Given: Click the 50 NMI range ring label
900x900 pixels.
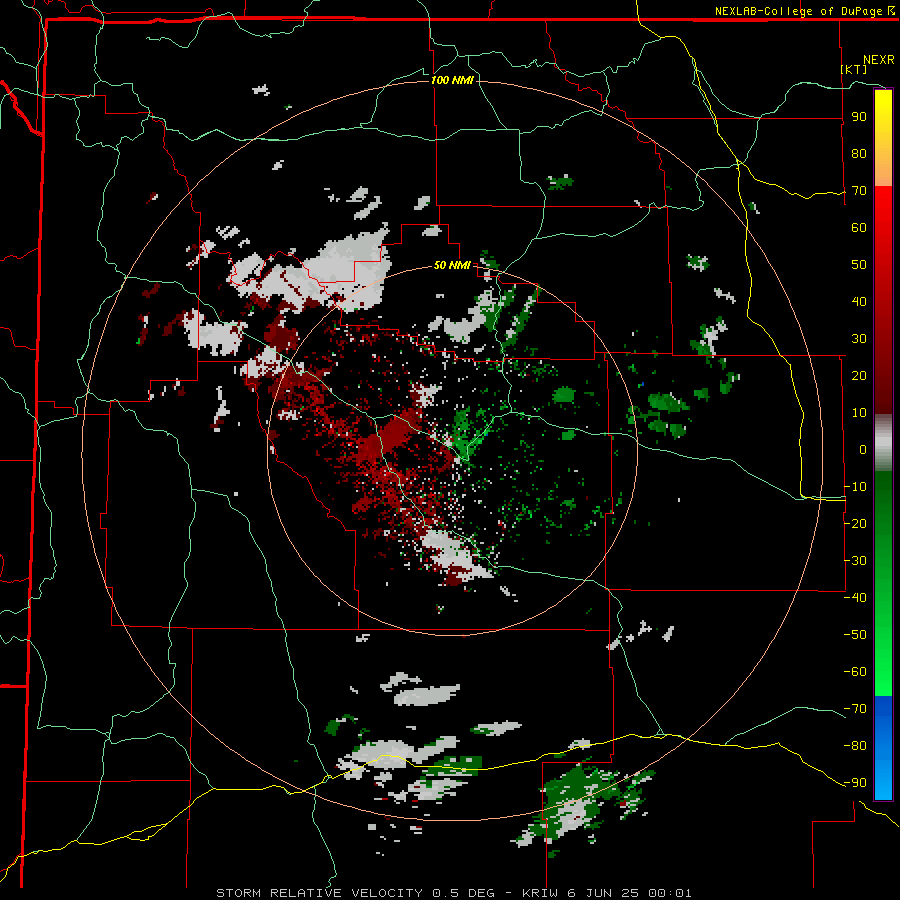Looking at the screenshot, I should 452,265.
